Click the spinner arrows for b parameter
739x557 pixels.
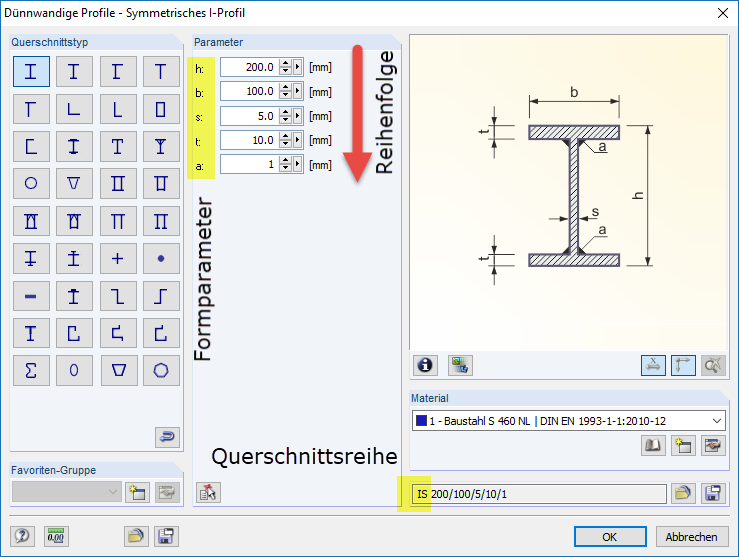pos(285,91)
